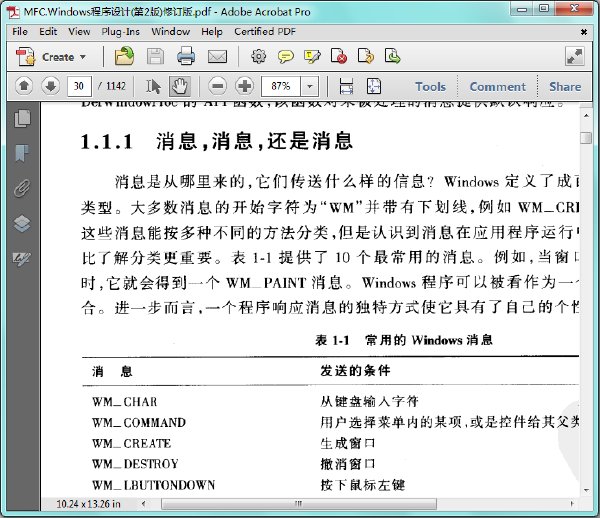Image resolution: width=600 pixels, height=518 pixels.
Task: Open the Edit menu
Action: point(48,31)
